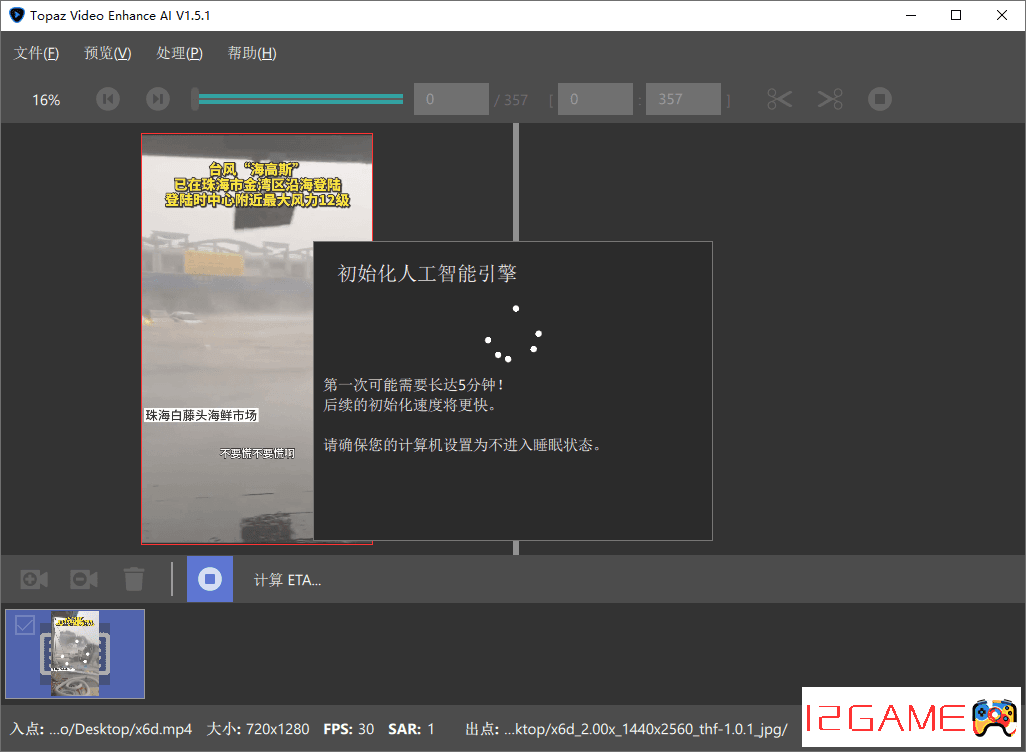Click the trim end frame field showing 357

click(683, 99)
